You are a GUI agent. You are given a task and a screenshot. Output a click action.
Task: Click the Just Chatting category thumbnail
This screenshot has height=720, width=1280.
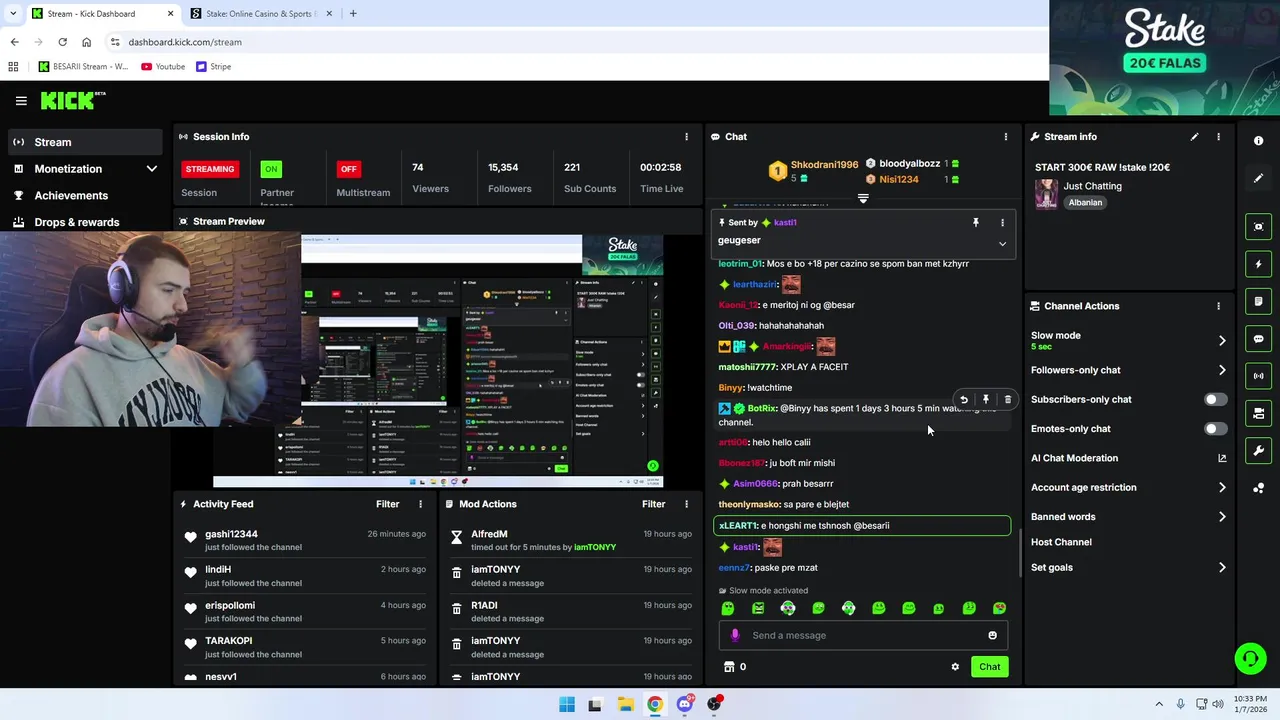coord(1046,194)
